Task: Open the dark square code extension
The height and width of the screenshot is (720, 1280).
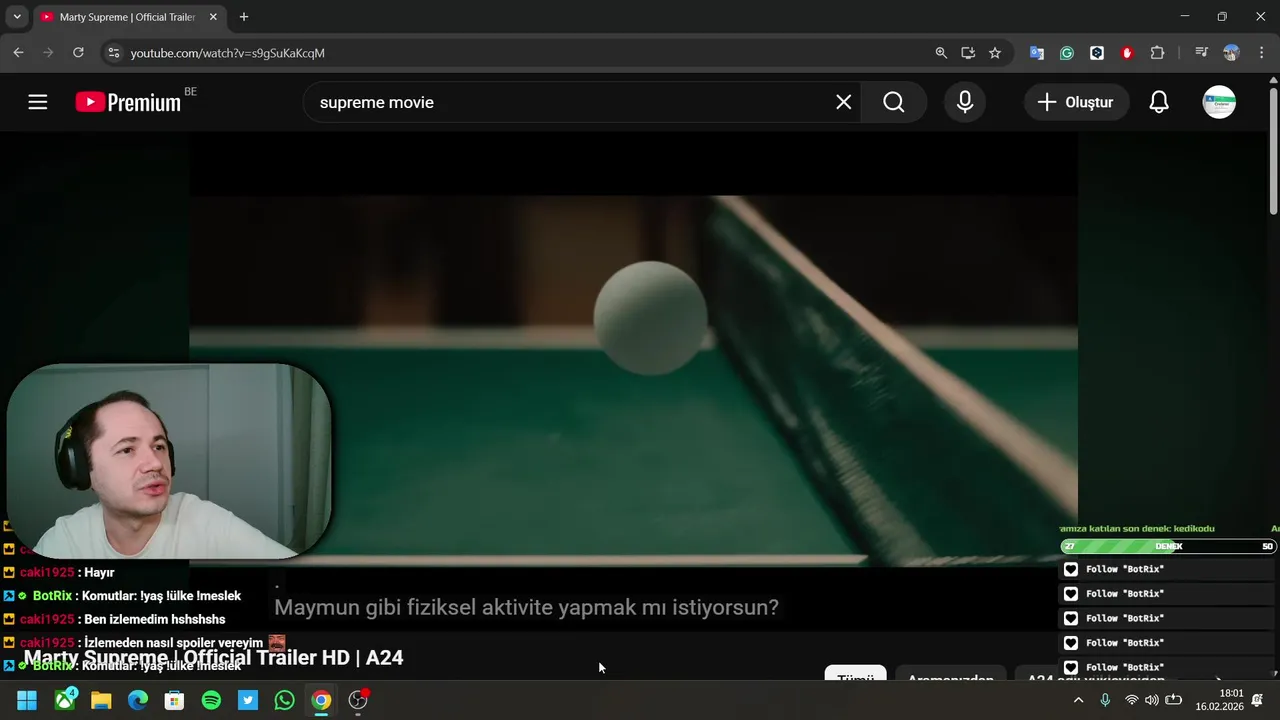Action: click(x=1097, y=53)
